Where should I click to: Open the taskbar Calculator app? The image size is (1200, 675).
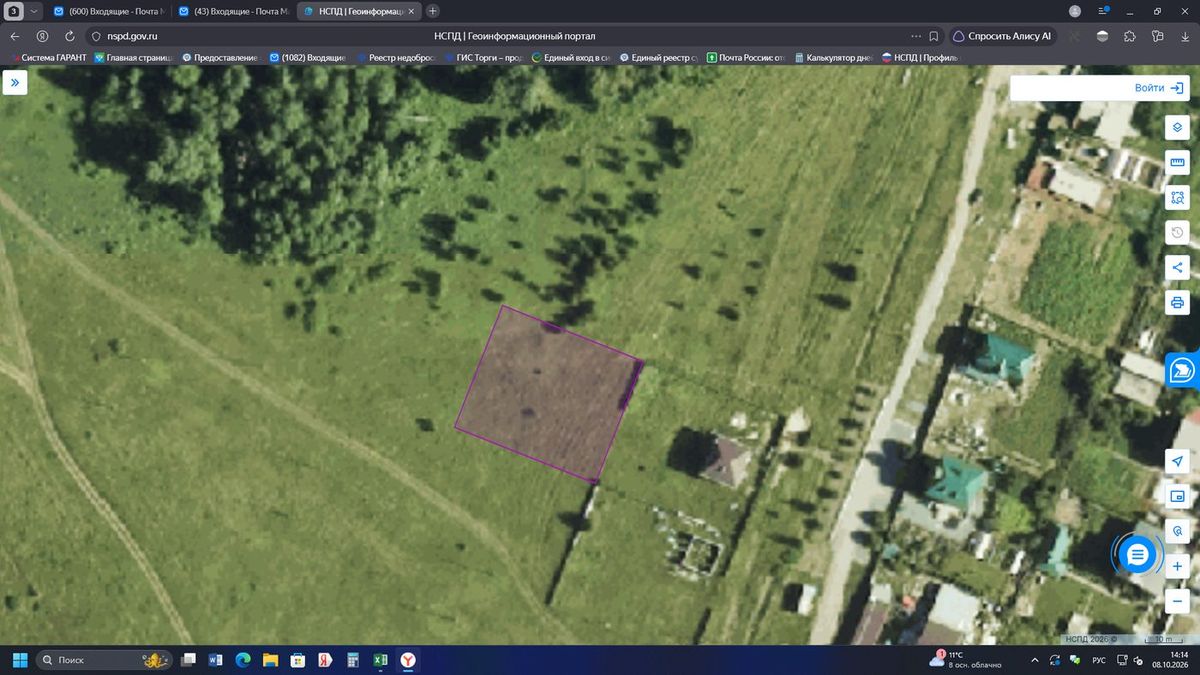pyautogui.click(x=353, y=660)
